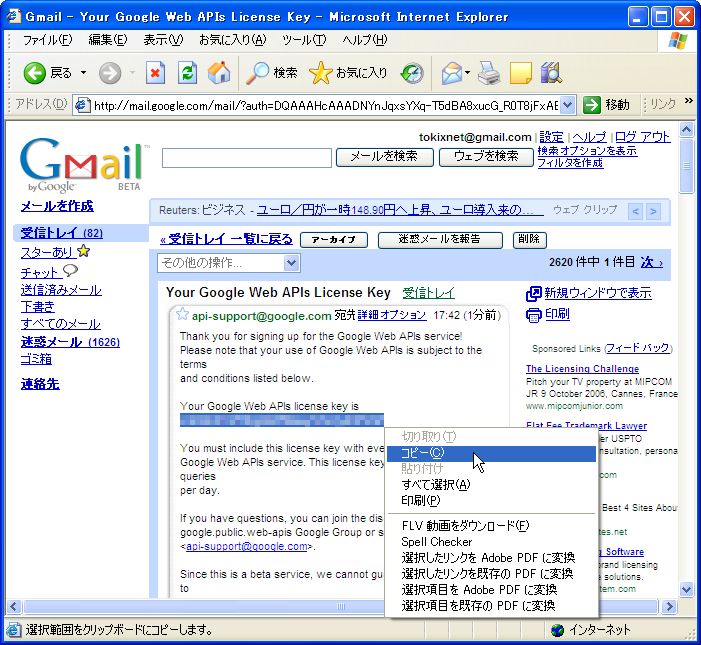
Task: Select 印刷(P) in the context menu
Action: [x=491, y=500]
